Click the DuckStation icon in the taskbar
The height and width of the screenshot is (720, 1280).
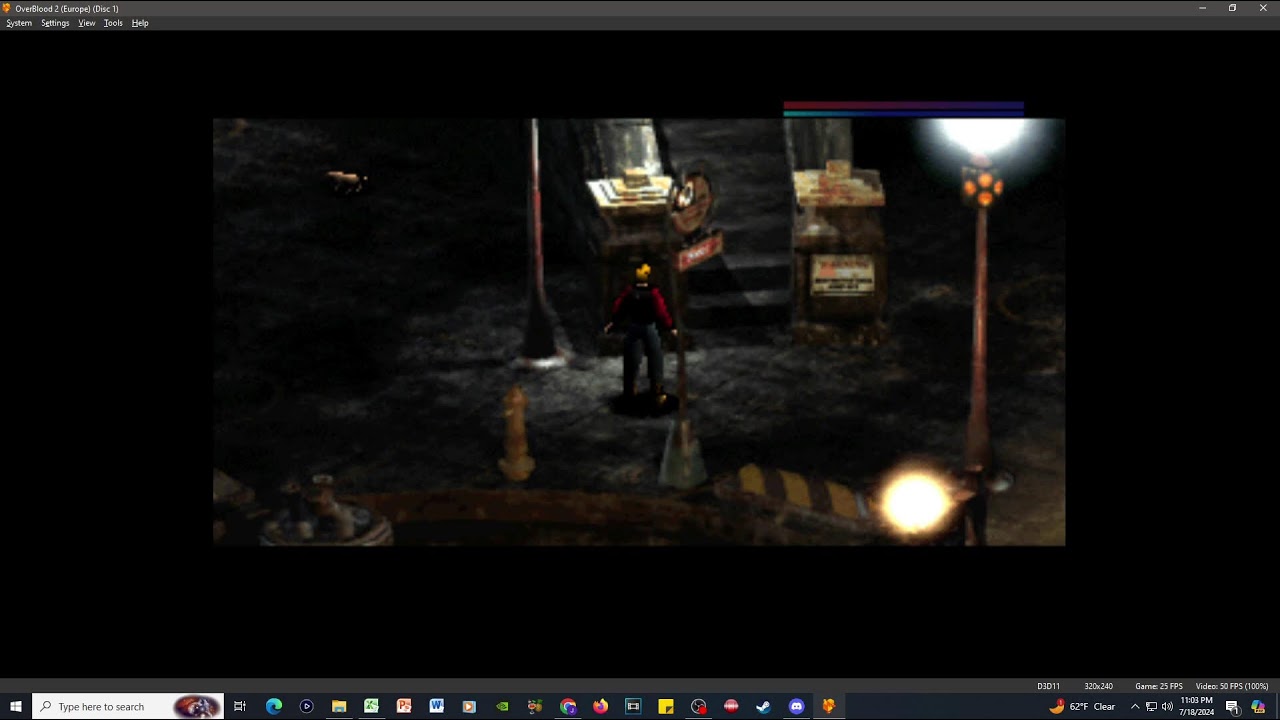click(828, 706)
